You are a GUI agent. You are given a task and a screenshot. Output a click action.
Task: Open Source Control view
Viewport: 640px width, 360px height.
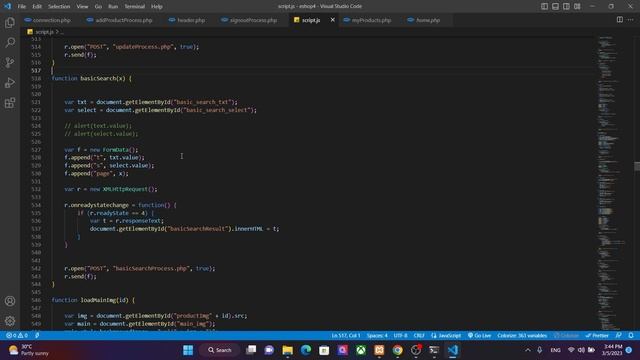pyautogui.click(x=10, y=62)
